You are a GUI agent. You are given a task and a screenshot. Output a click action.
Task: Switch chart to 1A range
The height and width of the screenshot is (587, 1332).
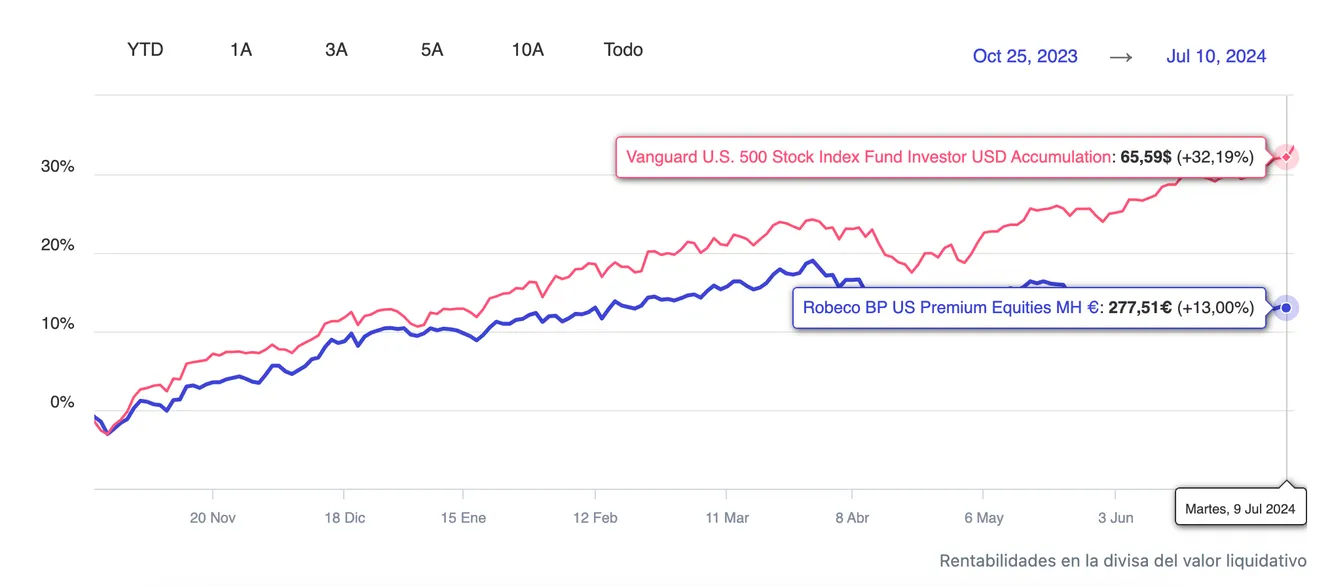[x=241, y=50]
